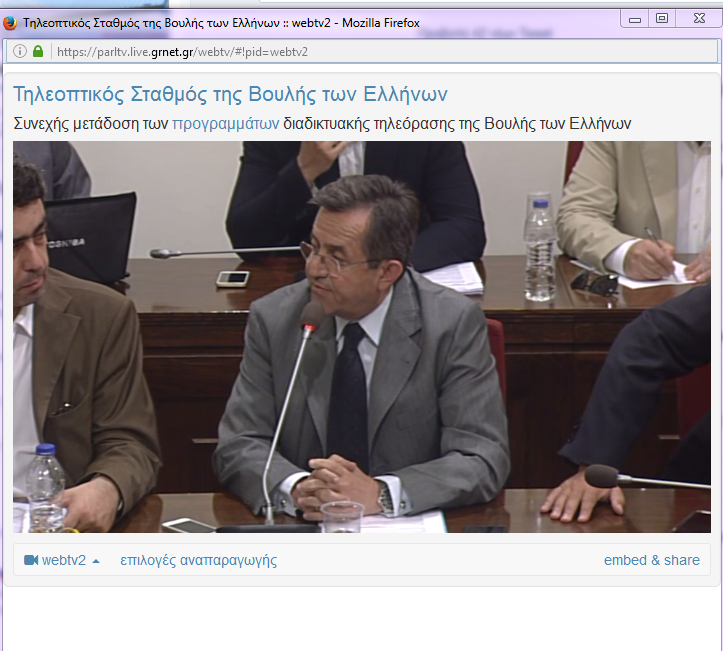The width and height of the screenshot is (723, 651).
Task: Minimize the Firefox window
Action: click(635, 19)
